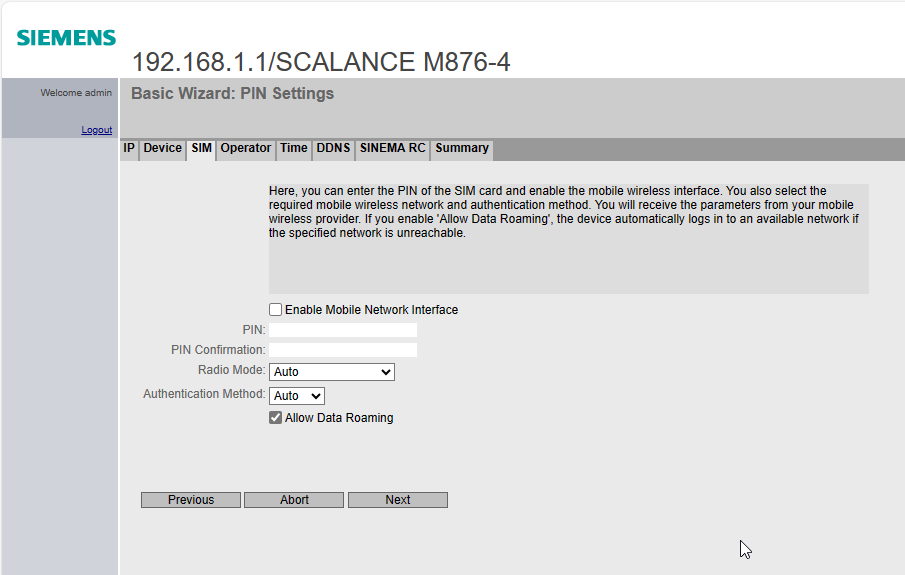This screenshot has height=575, width=905.
Task: Open the SINEMA RC tab
Action: pos(392,148)
